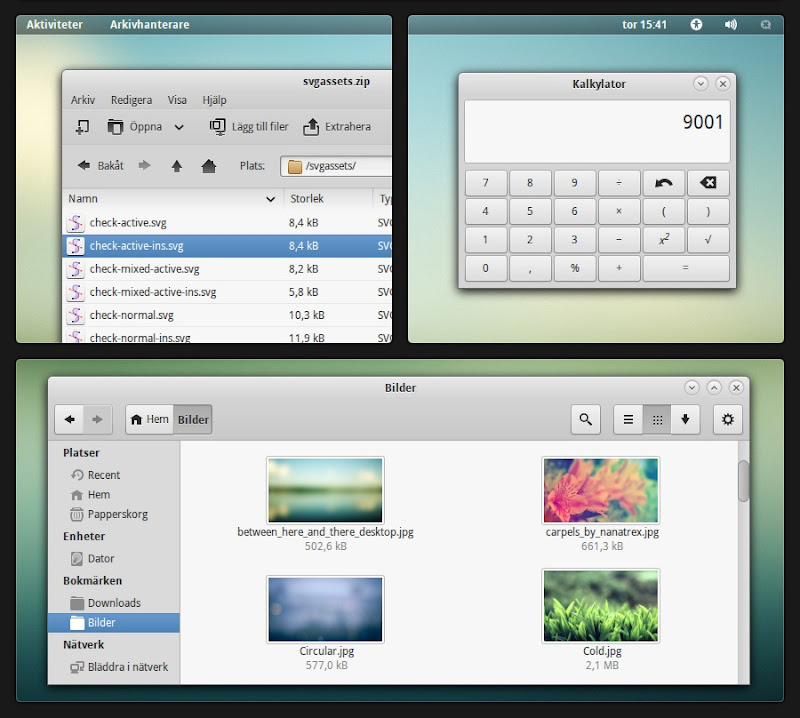This screenshot has height=718, width=800.
Task: Open search in Bilder file manager
Action: pyautogui.click(x=586, y=419)
